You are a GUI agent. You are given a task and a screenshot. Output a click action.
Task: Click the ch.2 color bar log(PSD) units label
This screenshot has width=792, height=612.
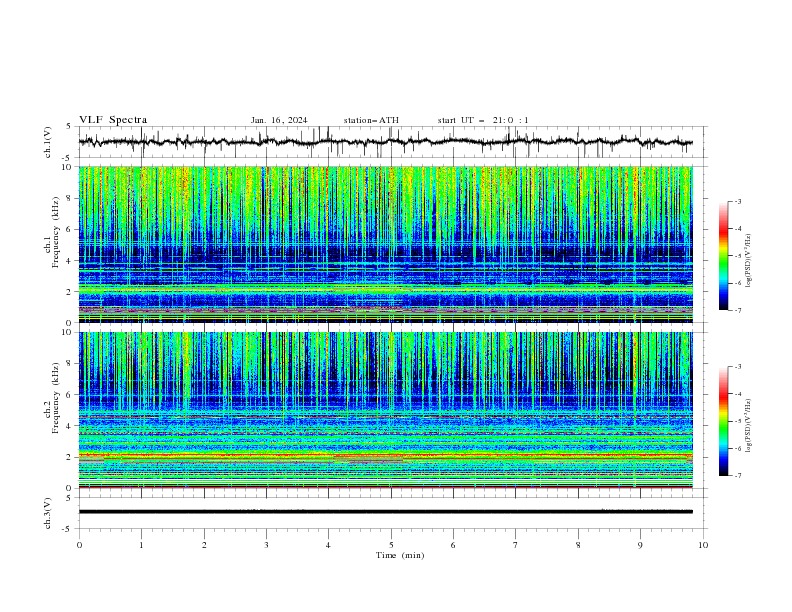[749, 426]
